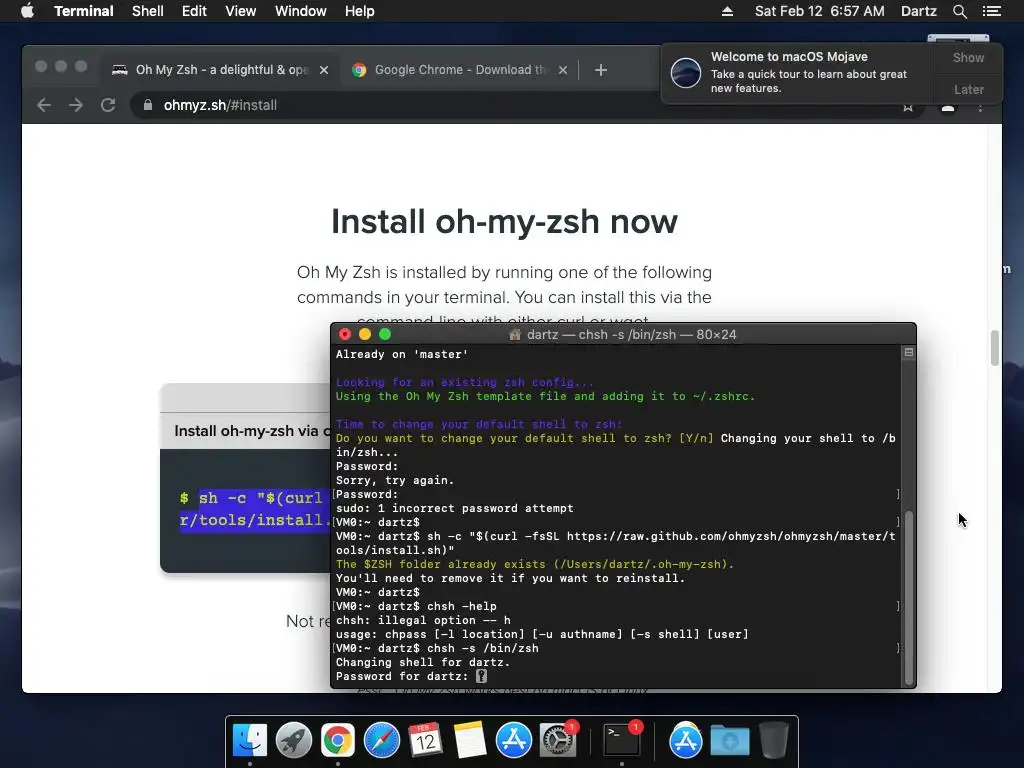Open the Terminal app menu

point(84,11)
